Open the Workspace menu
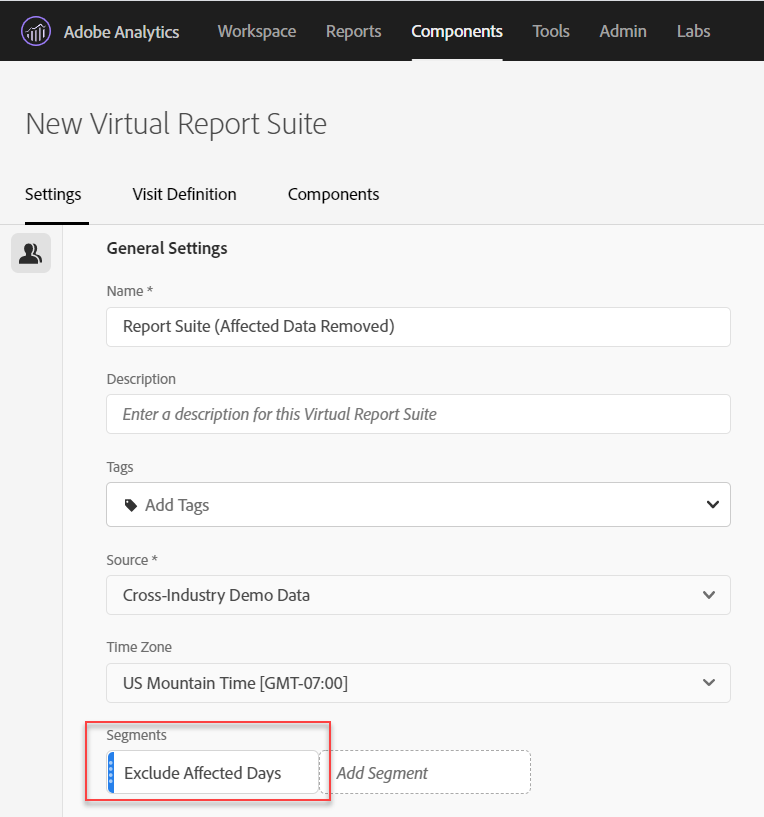The width and height of the screenshot is (764, 817). click(x=256, y=31)
